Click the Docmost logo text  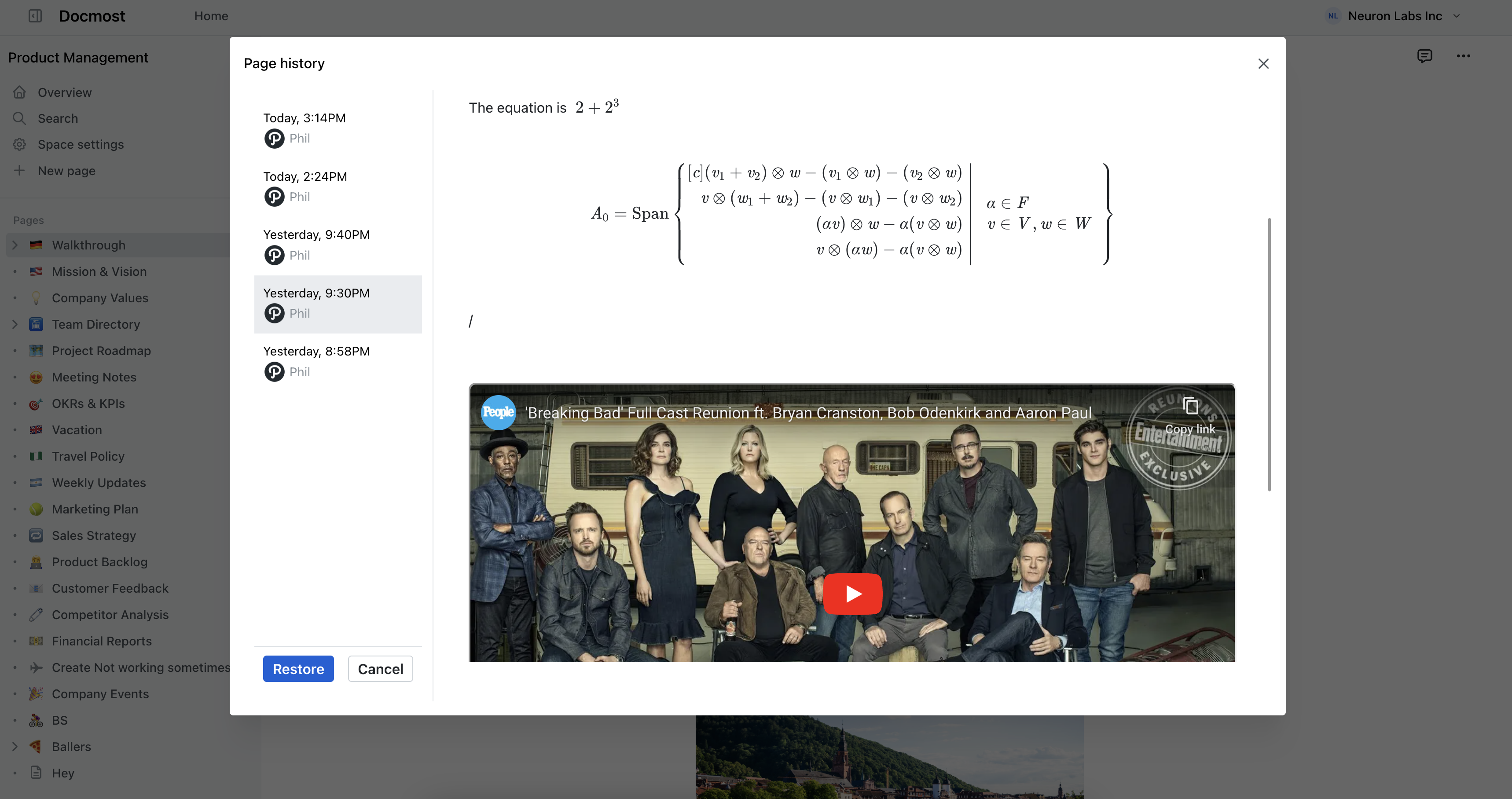(x=92, y=16)
